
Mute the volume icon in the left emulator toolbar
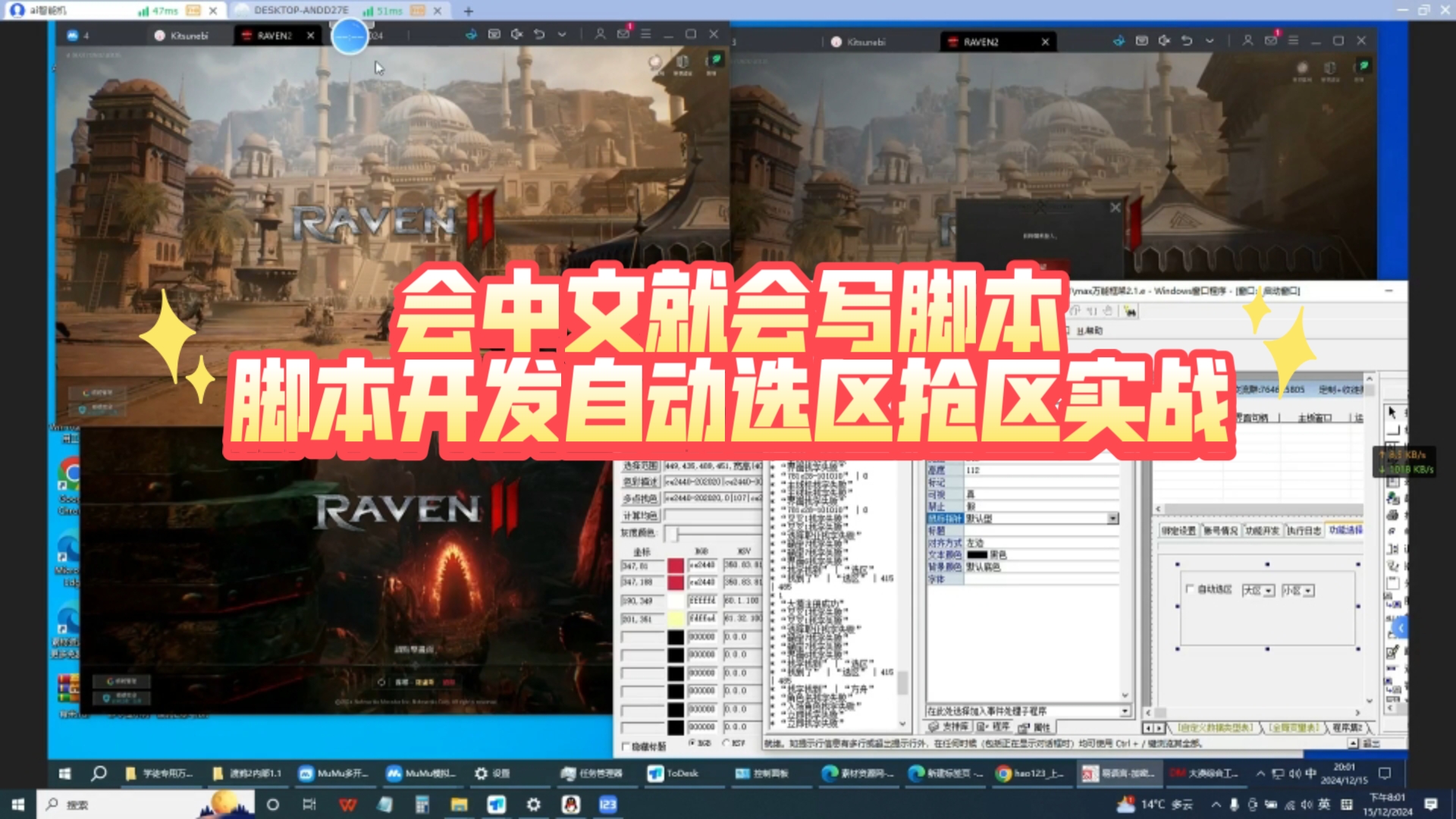click(x=516, y=34)
